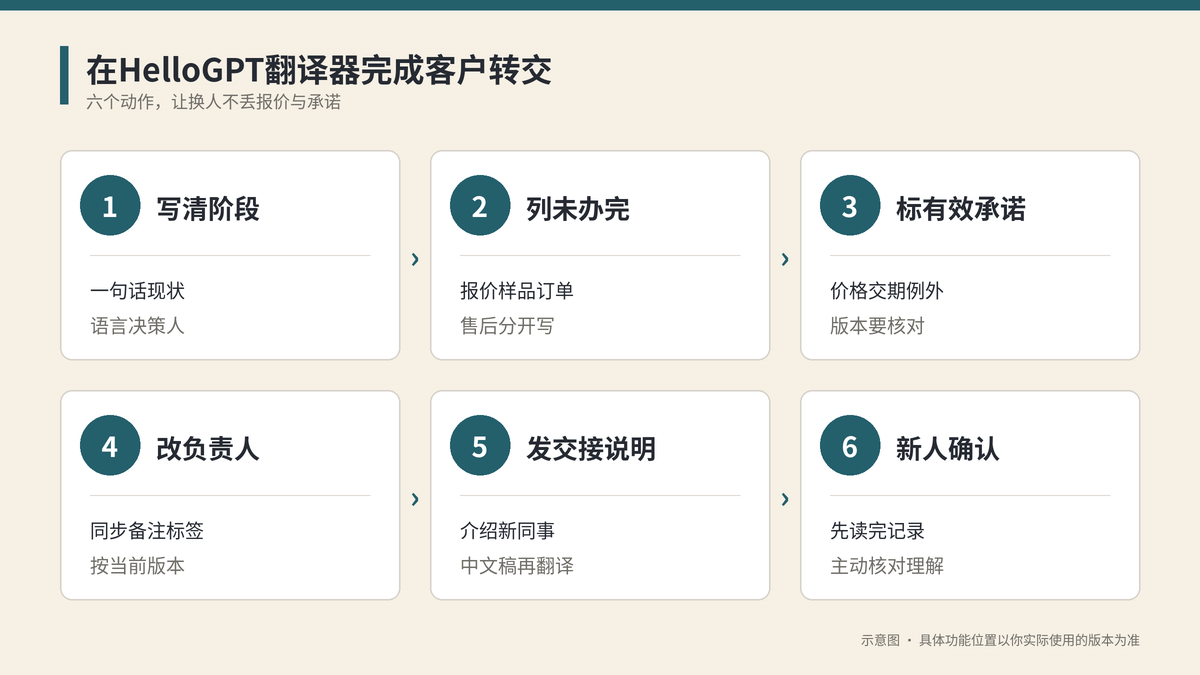Click the text 按当前版本
This screenshot has height=675, width=1200.
click(x=138, y=566)
